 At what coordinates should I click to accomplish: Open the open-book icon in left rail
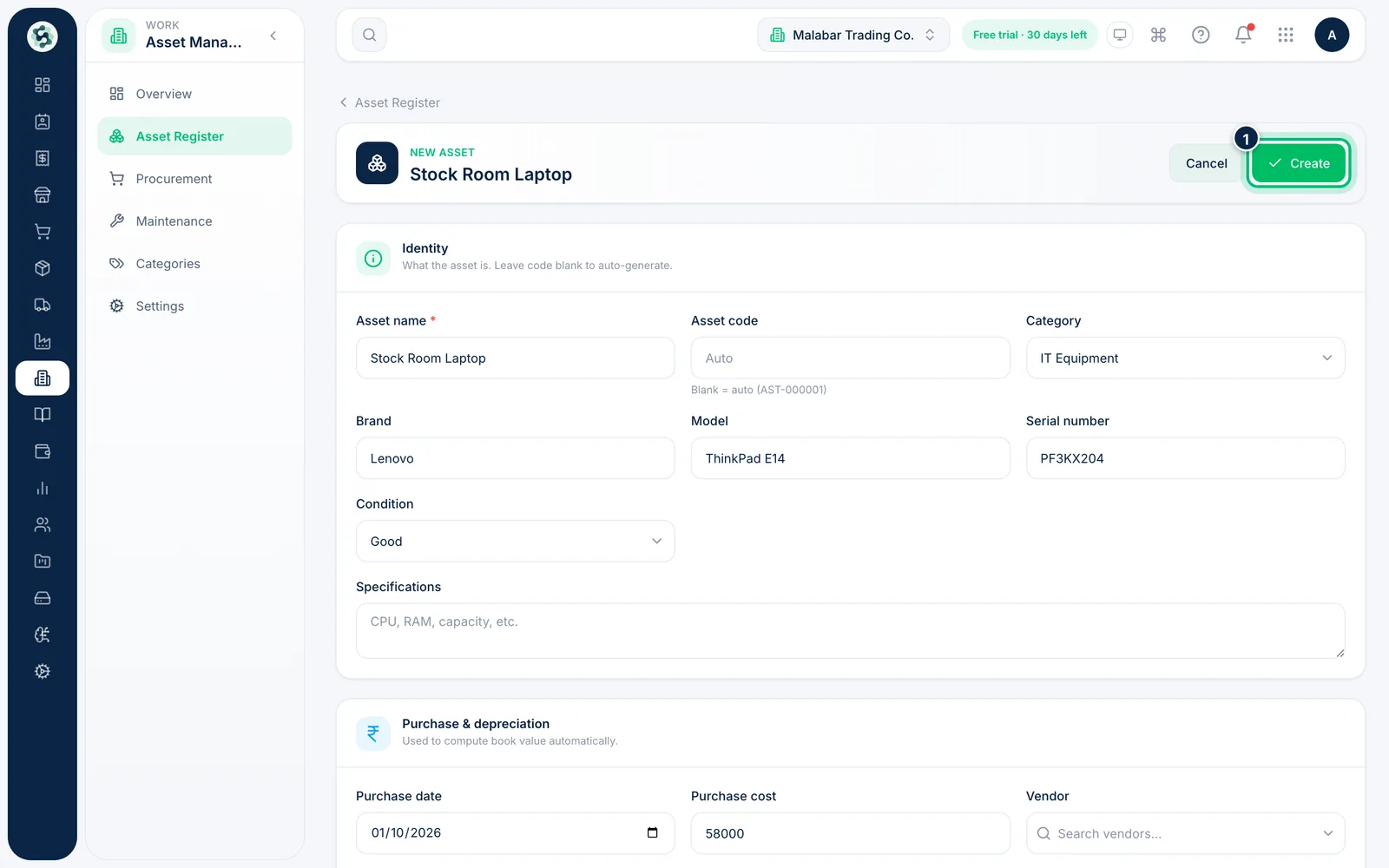[x=42, y=415]
